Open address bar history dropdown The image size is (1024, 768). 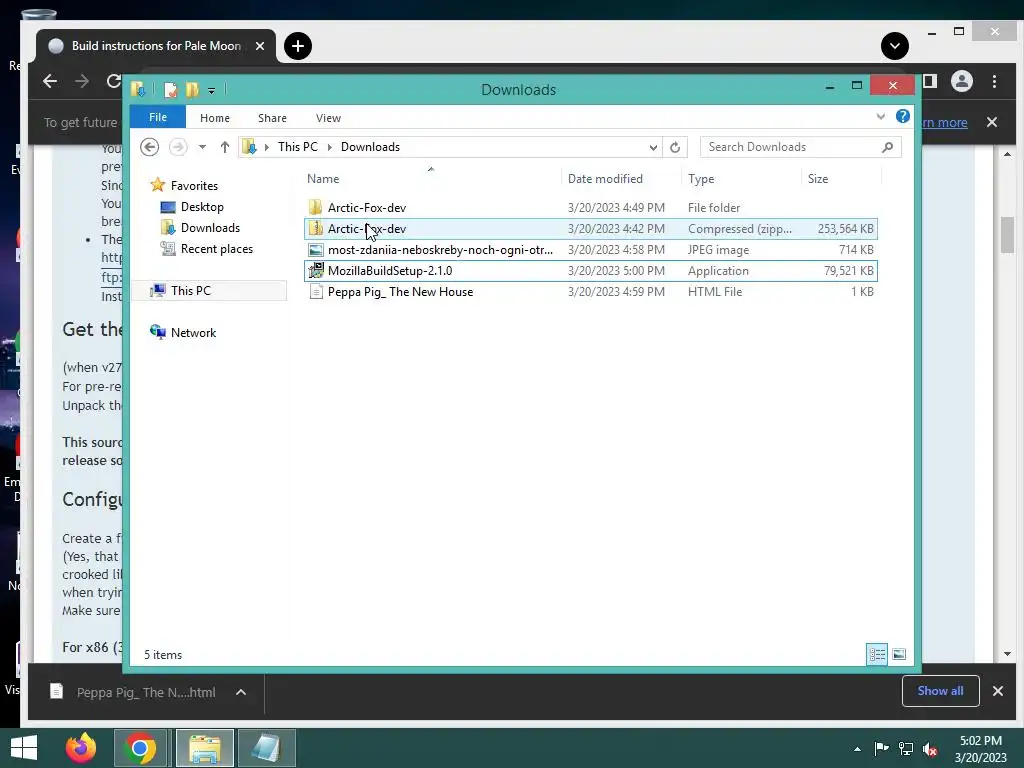(x=653, y=147)
